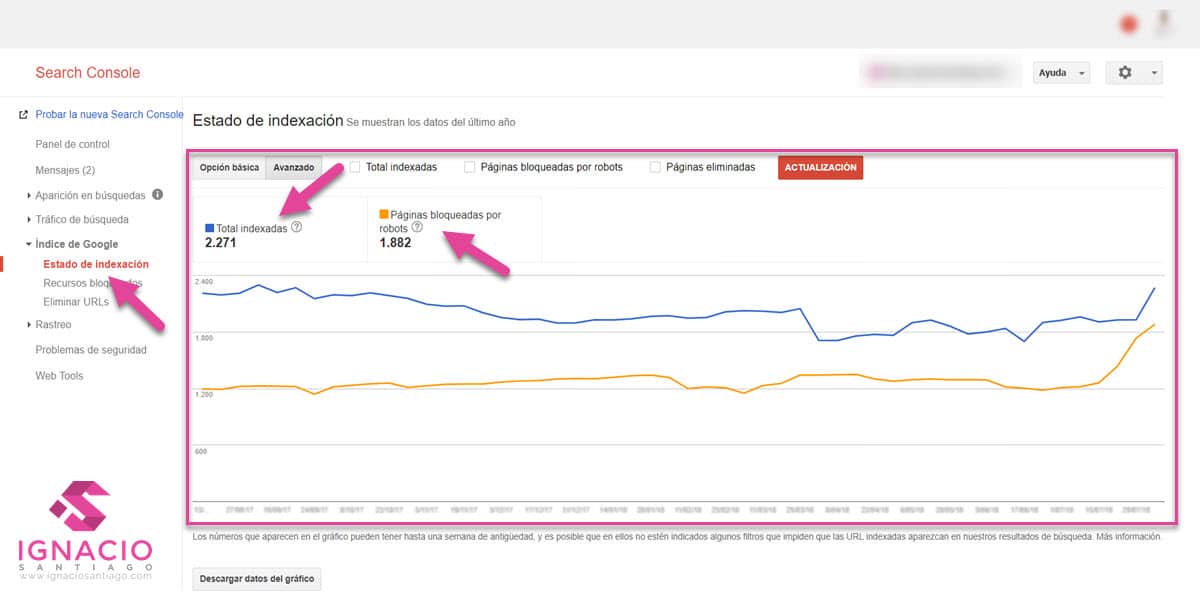Open the blurred property selector dropdown
The image size is (1200, 600).
[x=939, y=73]
